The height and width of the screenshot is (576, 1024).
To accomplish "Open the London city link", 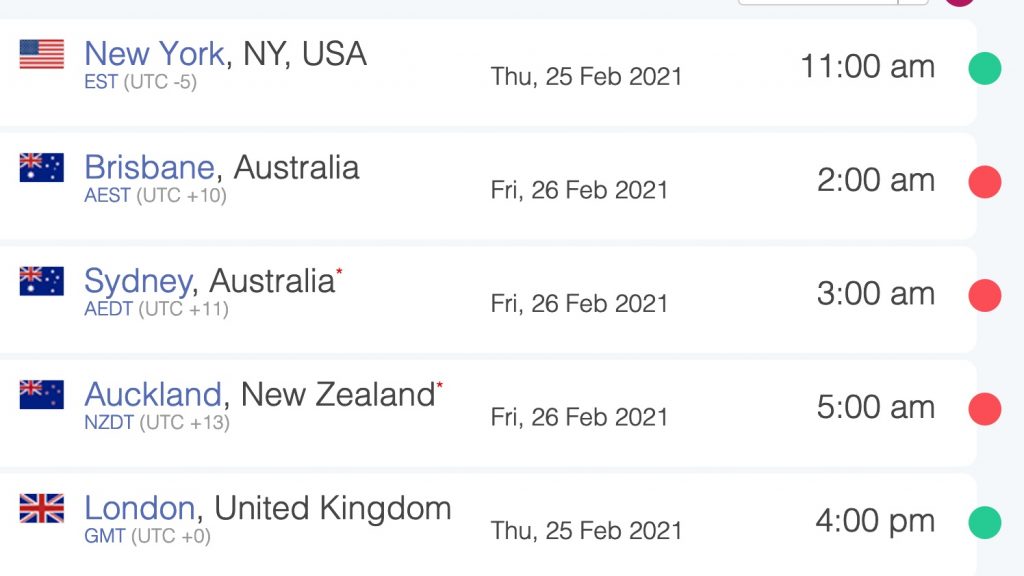I will (140, 508).
